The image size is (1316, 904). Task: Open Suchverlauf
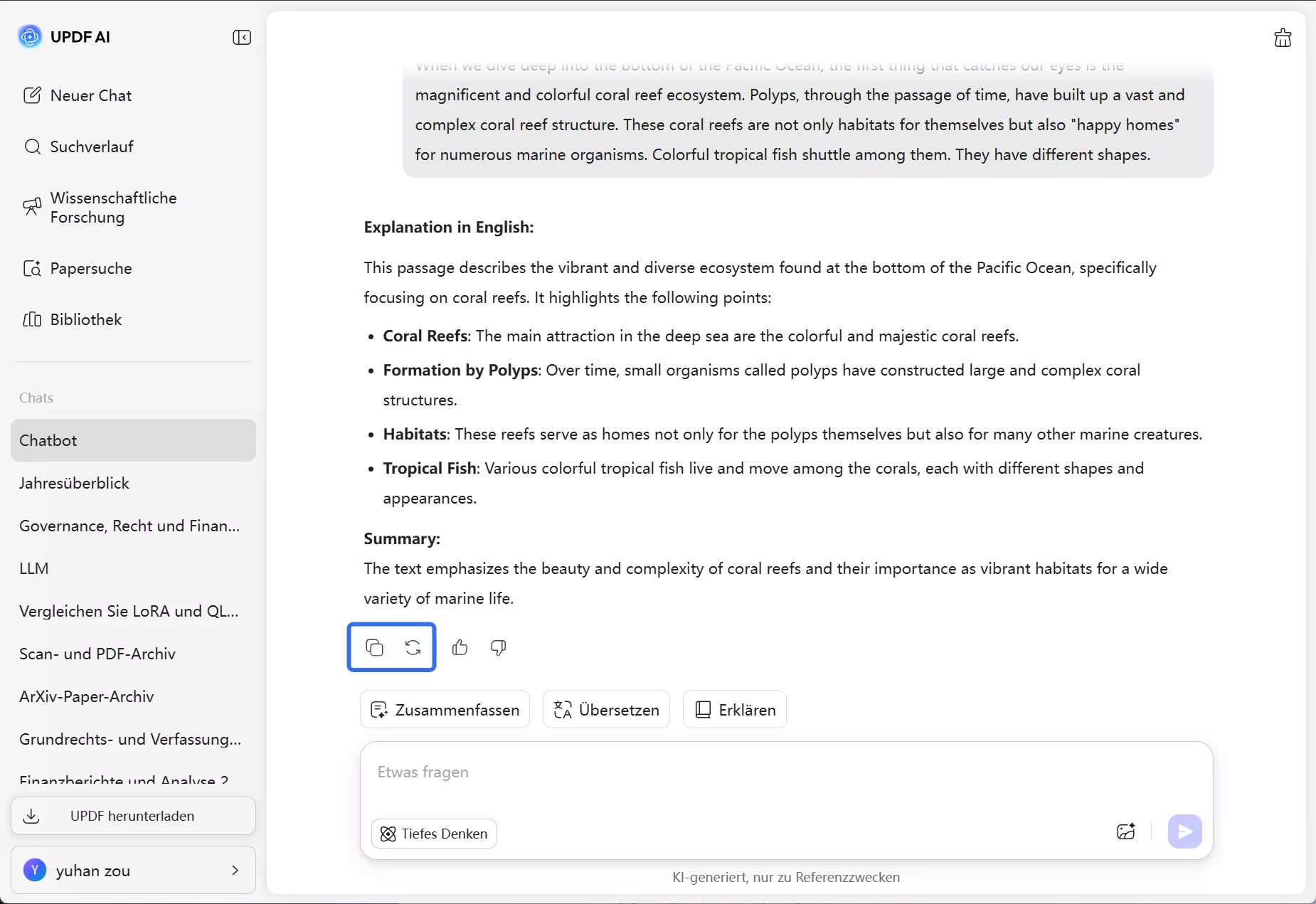[x=78, y=147]
